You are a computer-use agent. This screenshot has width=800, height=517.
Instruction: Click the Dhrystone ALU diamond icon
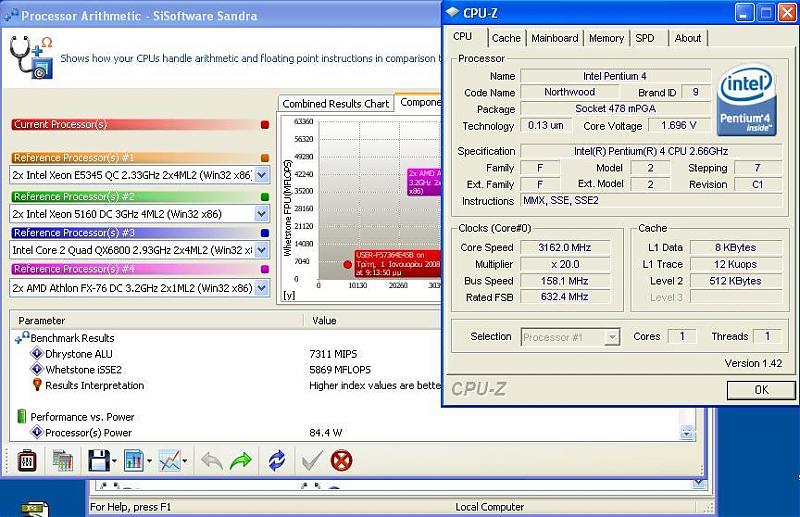[37, 354]
